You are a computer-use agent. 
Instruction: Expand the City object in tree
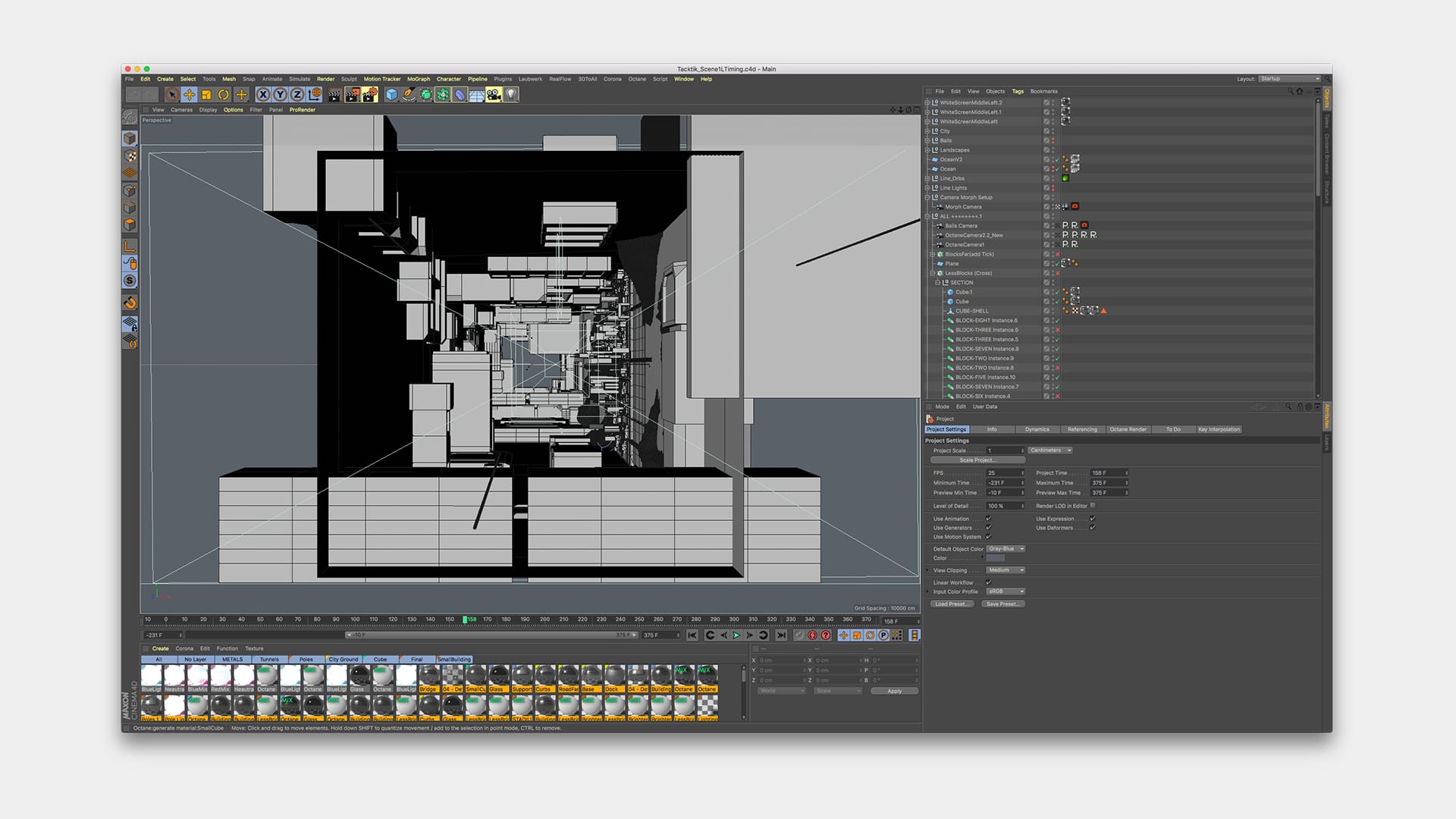click(927, 131)
